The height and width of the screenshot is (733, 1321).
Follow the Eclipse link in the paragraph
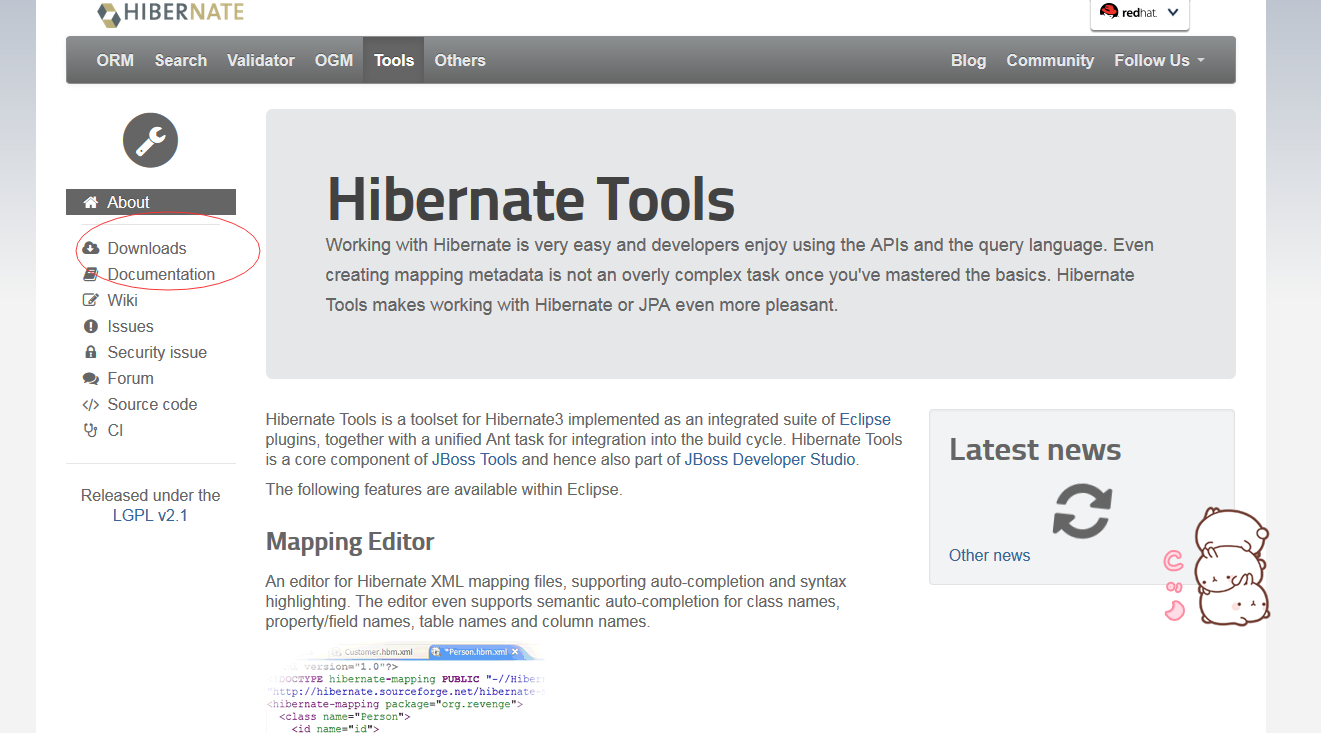[x=865, y=419]
